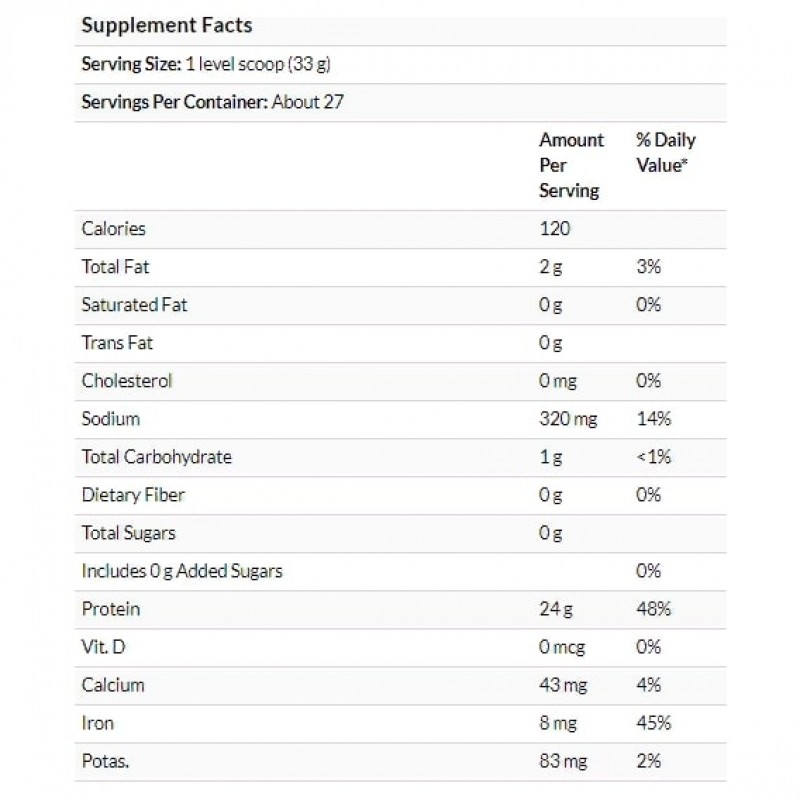The image size is (800, 800).
Task: Click the Includes 0 g Added Sugars text
Action: (182, 571)
